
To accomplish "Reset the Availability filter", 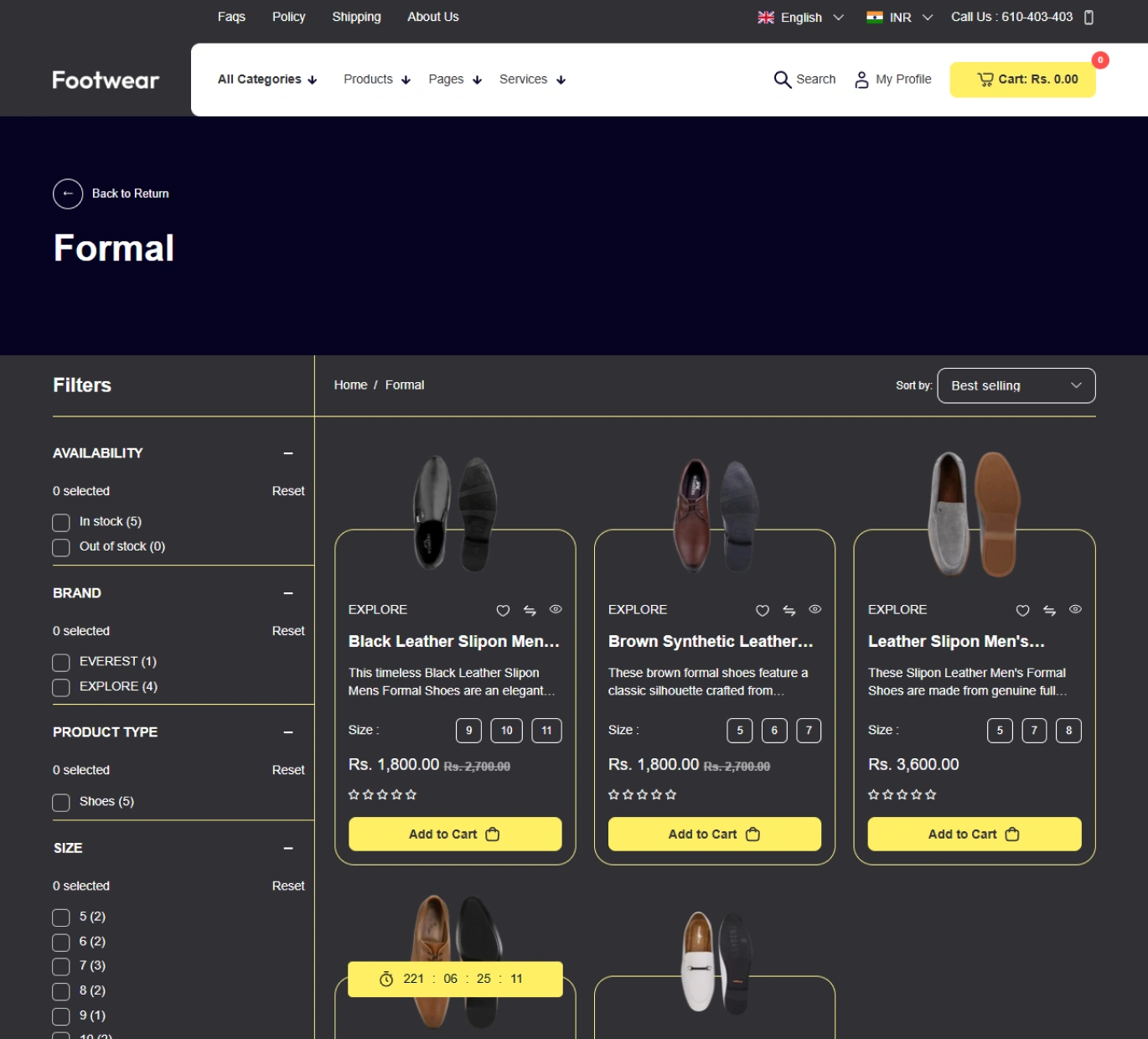I will click(x=288, y=491).
